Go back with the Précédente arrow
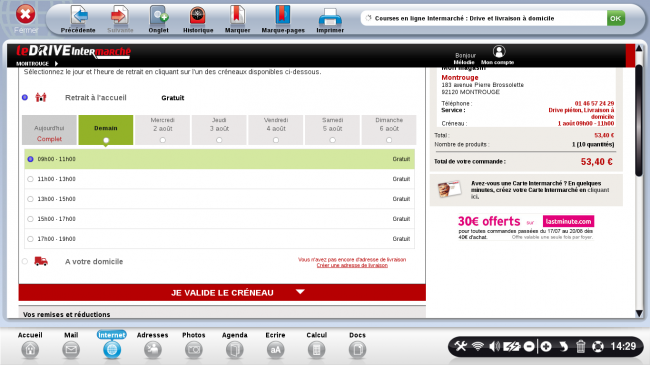The image size is (650, 365). point(78,19)
